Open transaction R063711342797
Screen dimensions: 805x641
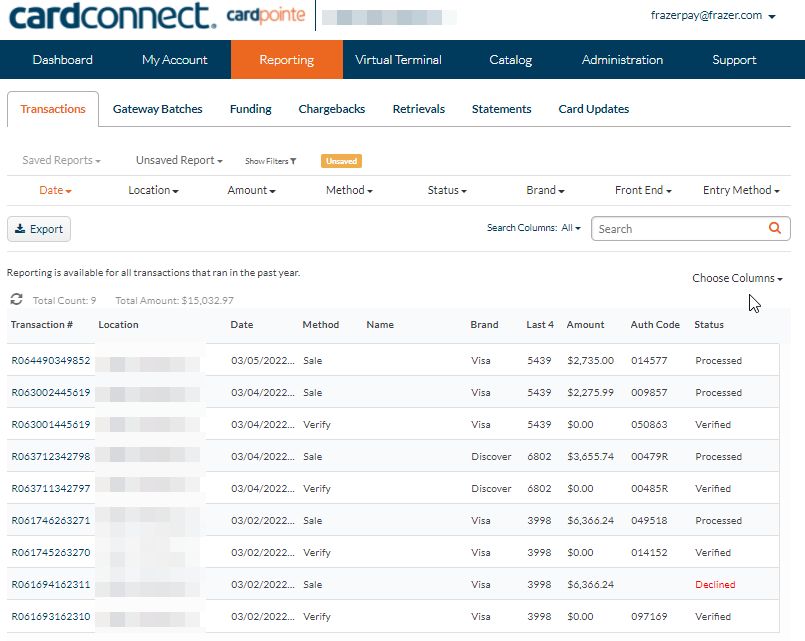point(51,488)
